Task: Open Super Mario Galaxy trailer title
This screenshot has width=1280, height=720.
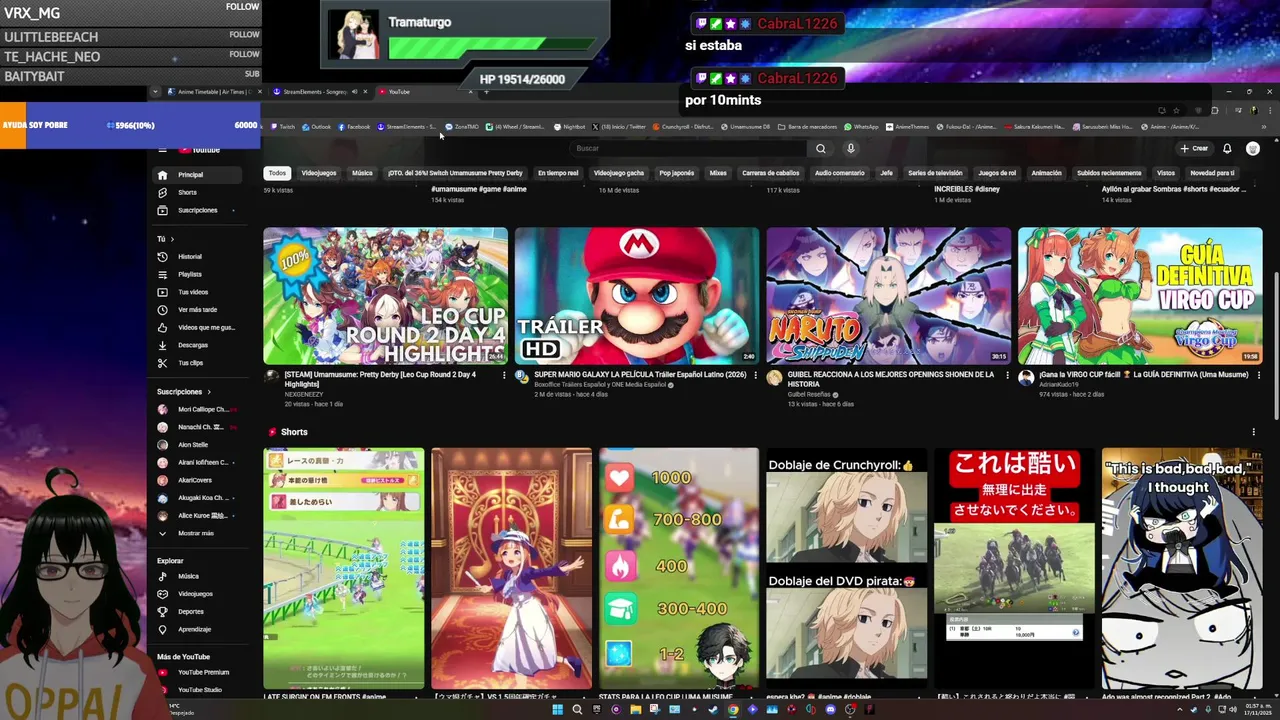Action: (x=640, y=375)
